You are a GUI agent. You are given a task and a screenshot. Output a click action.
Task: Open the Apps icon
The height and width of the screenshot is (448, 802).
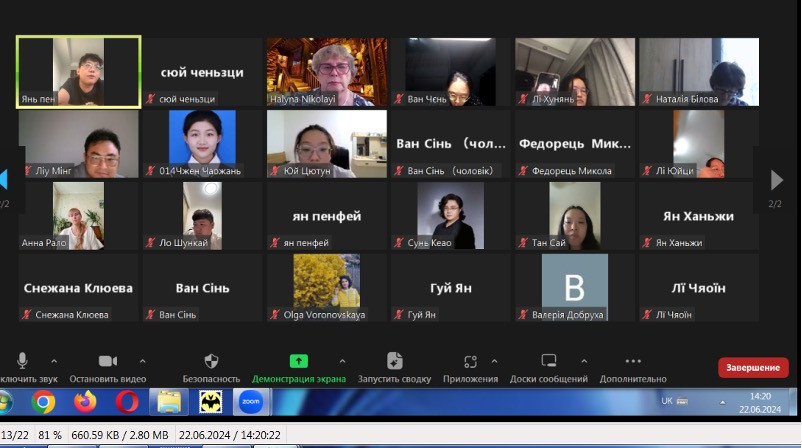(x=470, y=362)
